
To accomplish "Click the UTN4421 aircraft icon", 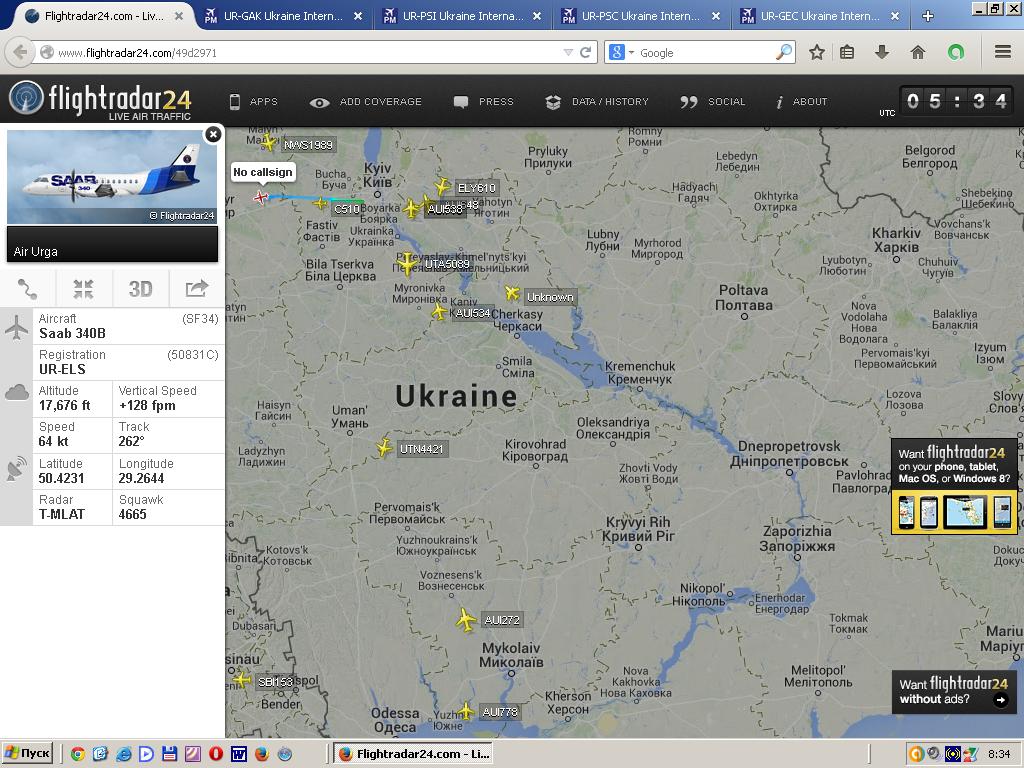I will [385, 448].
